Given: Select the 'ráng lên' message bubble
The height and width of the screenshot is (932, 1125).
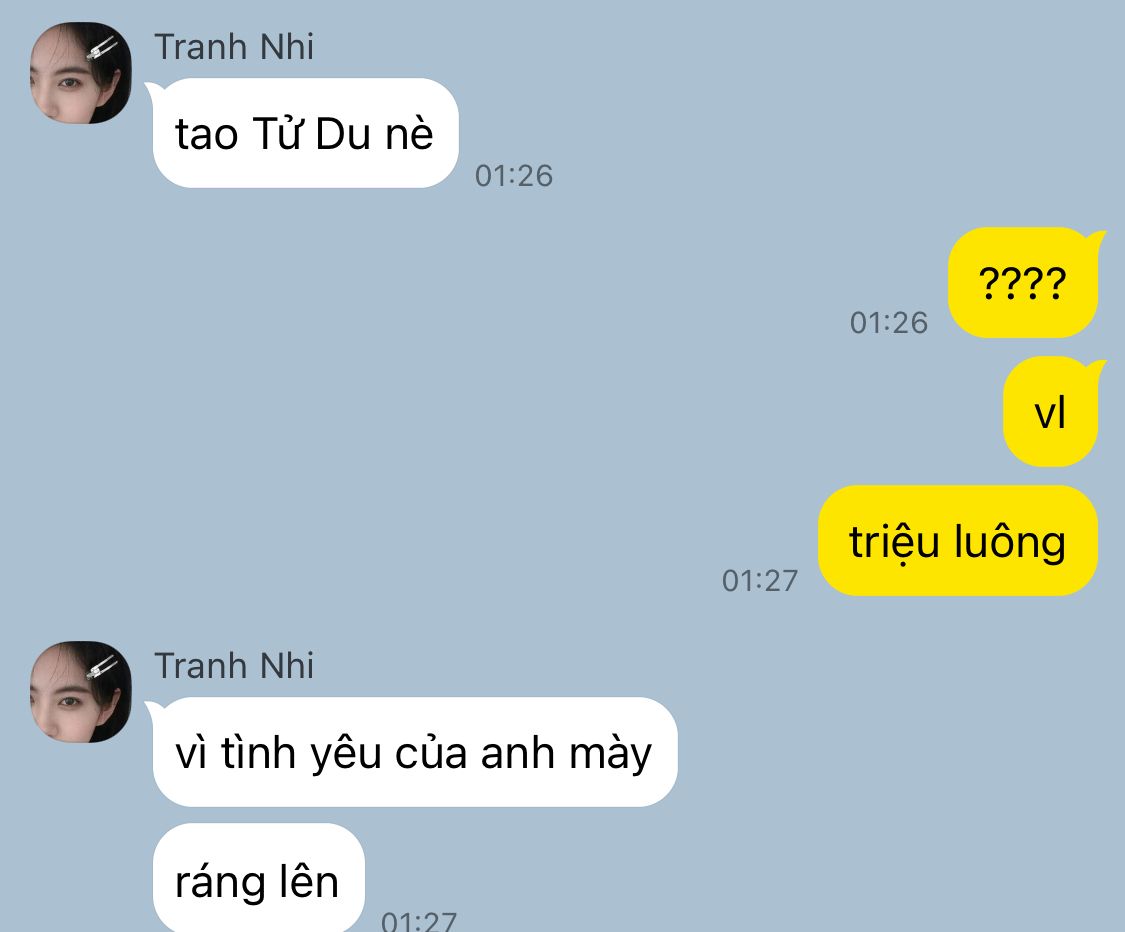Looking at the screenshot, I should tap(258, 879).
